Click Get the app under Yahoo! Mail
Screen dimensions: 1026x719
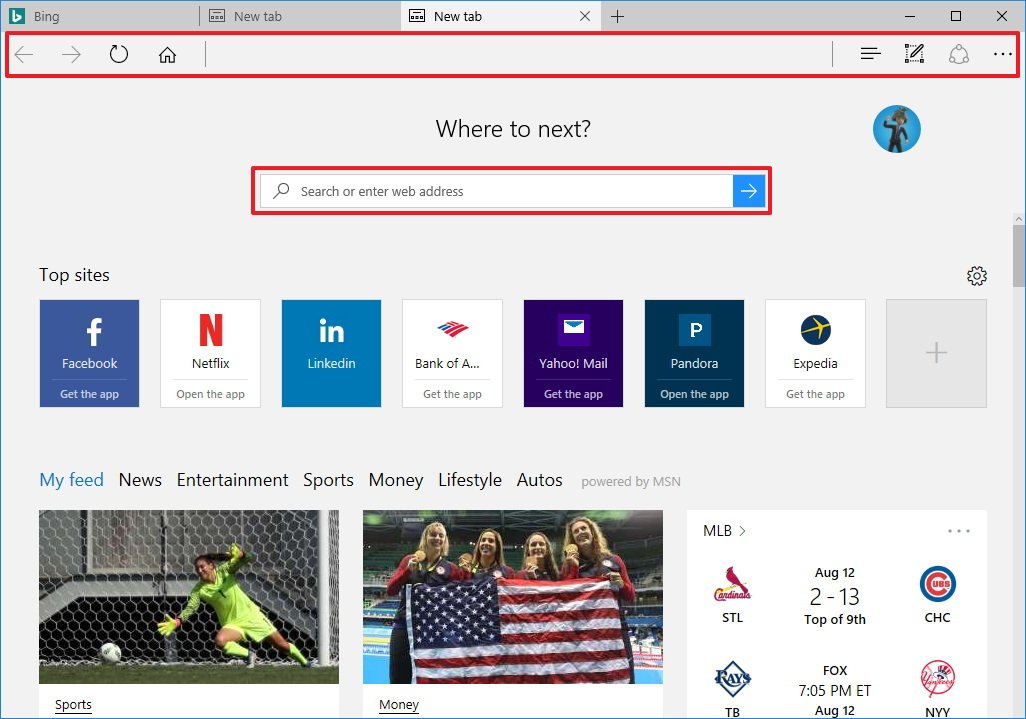573,394
